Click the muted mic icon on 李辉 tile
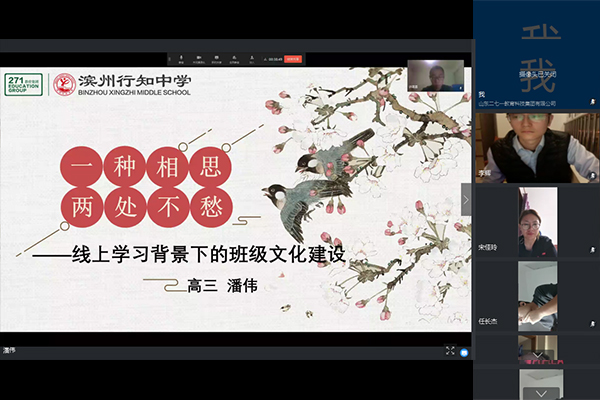The height and width of the screenshot is (400, 600). [x=593, y=176]
